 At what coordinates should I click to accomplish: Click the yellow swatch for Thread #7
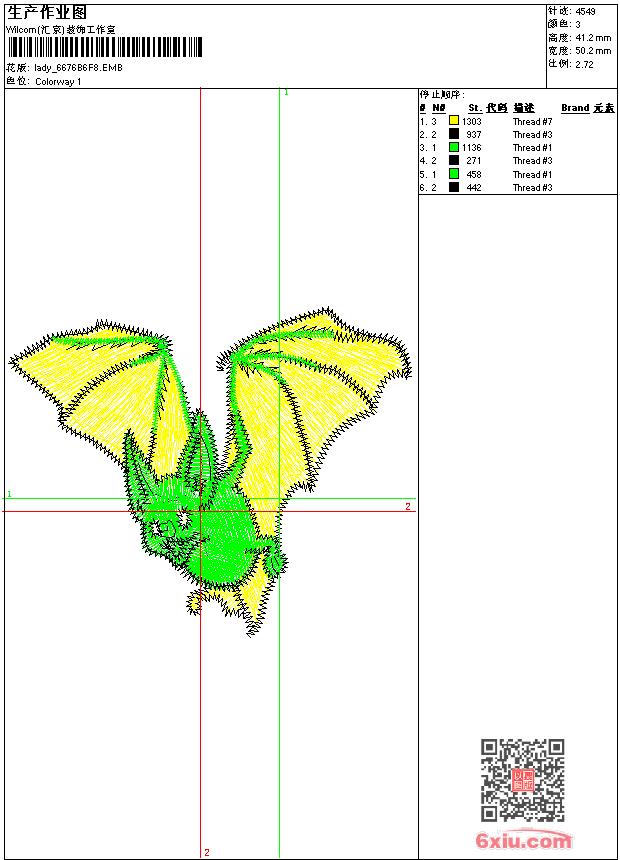pos(454,121)
